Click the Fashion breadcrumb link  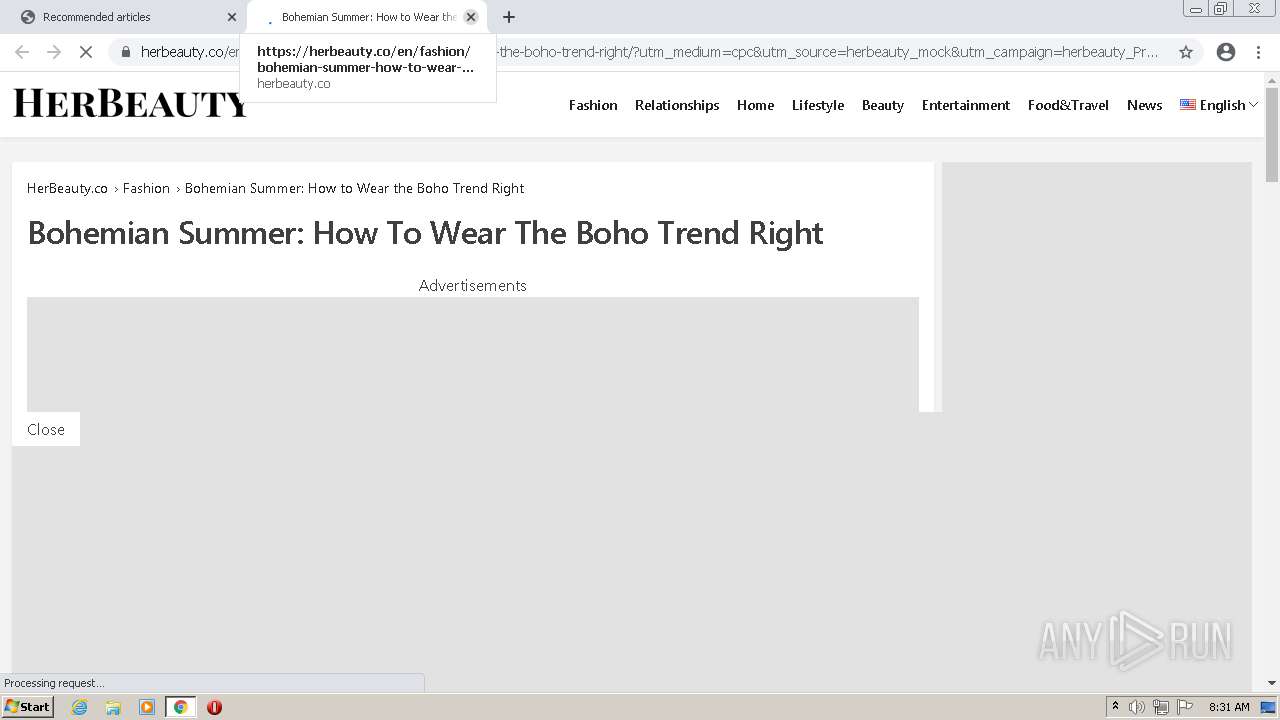click(x=146, y=188)
